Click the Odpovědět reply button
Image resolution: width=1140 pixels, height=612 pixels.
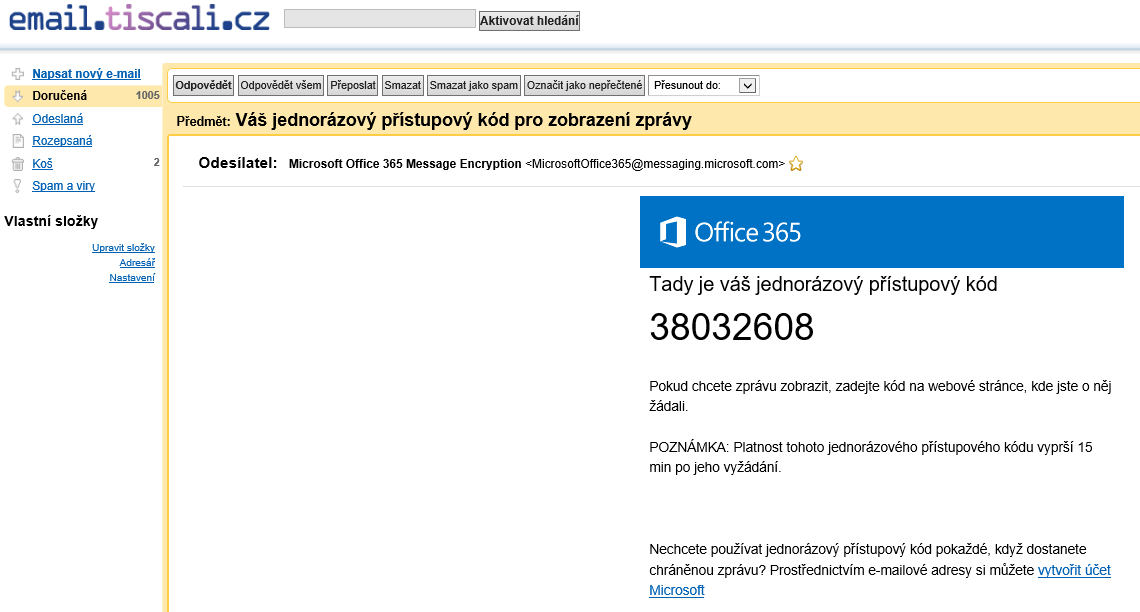point(204,86)
